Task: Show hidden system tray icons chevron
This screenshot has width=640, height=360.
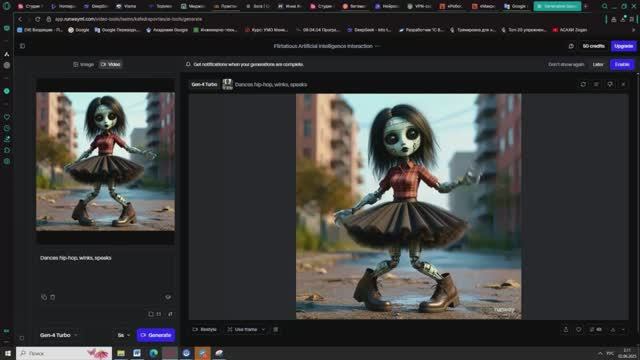Action: tap(600, 353)
